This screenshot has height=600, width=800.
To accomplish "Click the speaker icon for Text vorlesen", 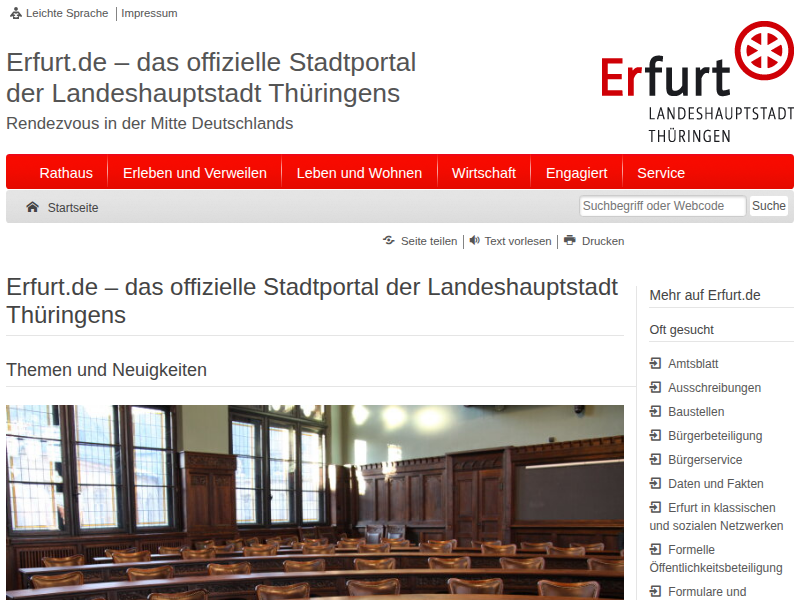I will pos(474,241).
